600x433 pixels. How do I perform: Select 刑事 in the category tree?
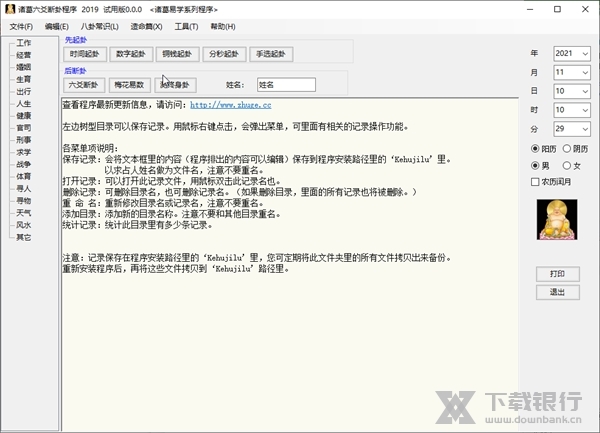coord(24,140)
